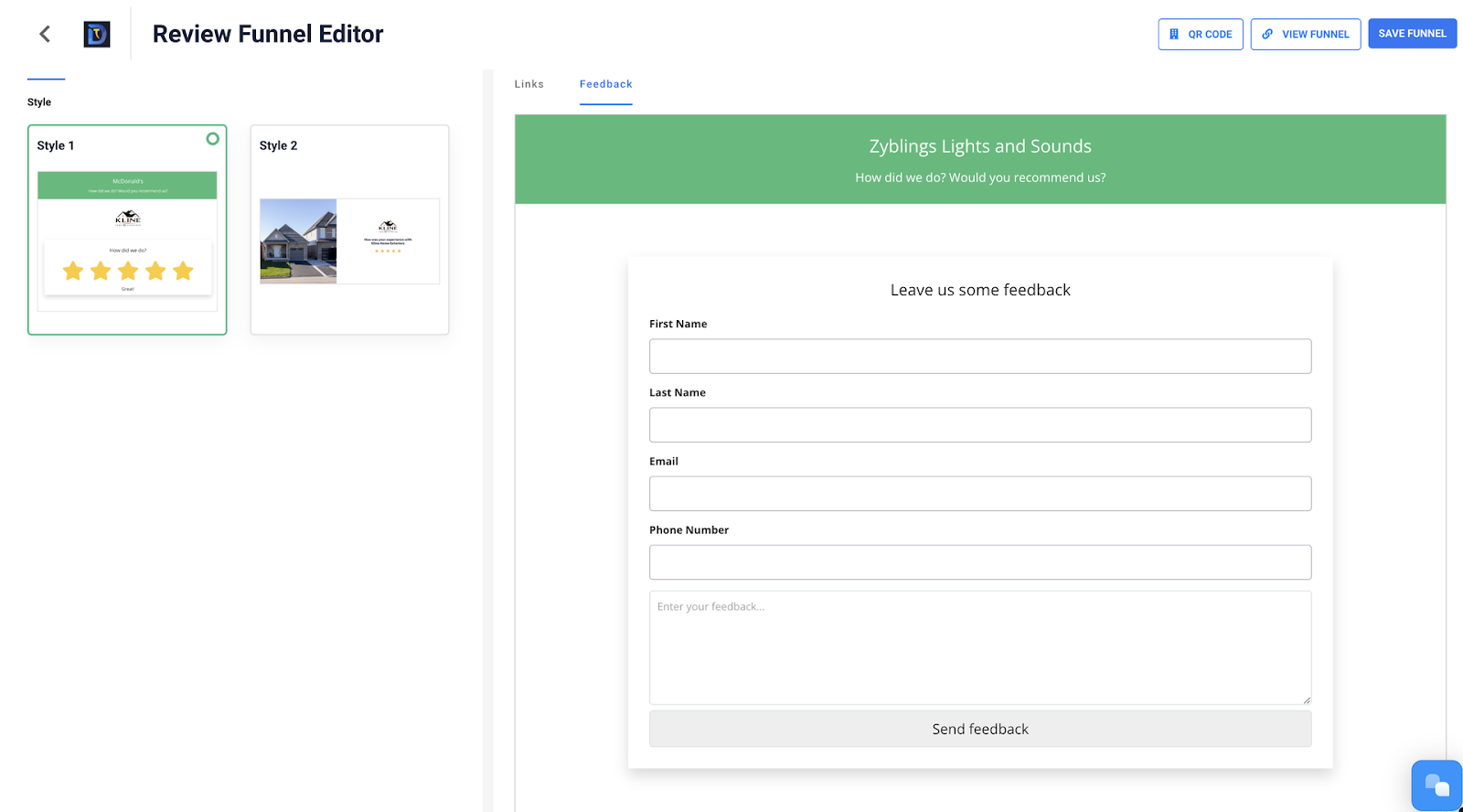Click the 'Enter your feedback...' text area
Image resolution: width=1463 pixels, height=812 pixels.
980,647
